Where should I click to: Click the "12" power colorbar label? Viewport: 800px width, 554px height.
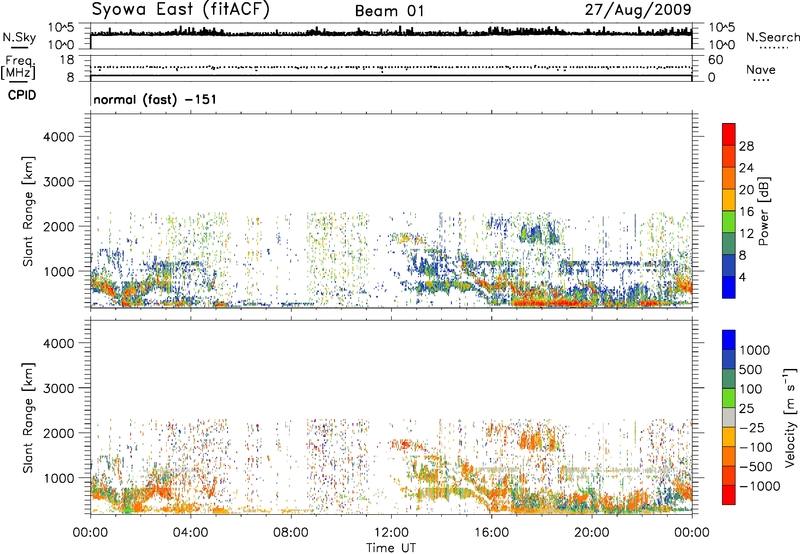coord(746,234)
